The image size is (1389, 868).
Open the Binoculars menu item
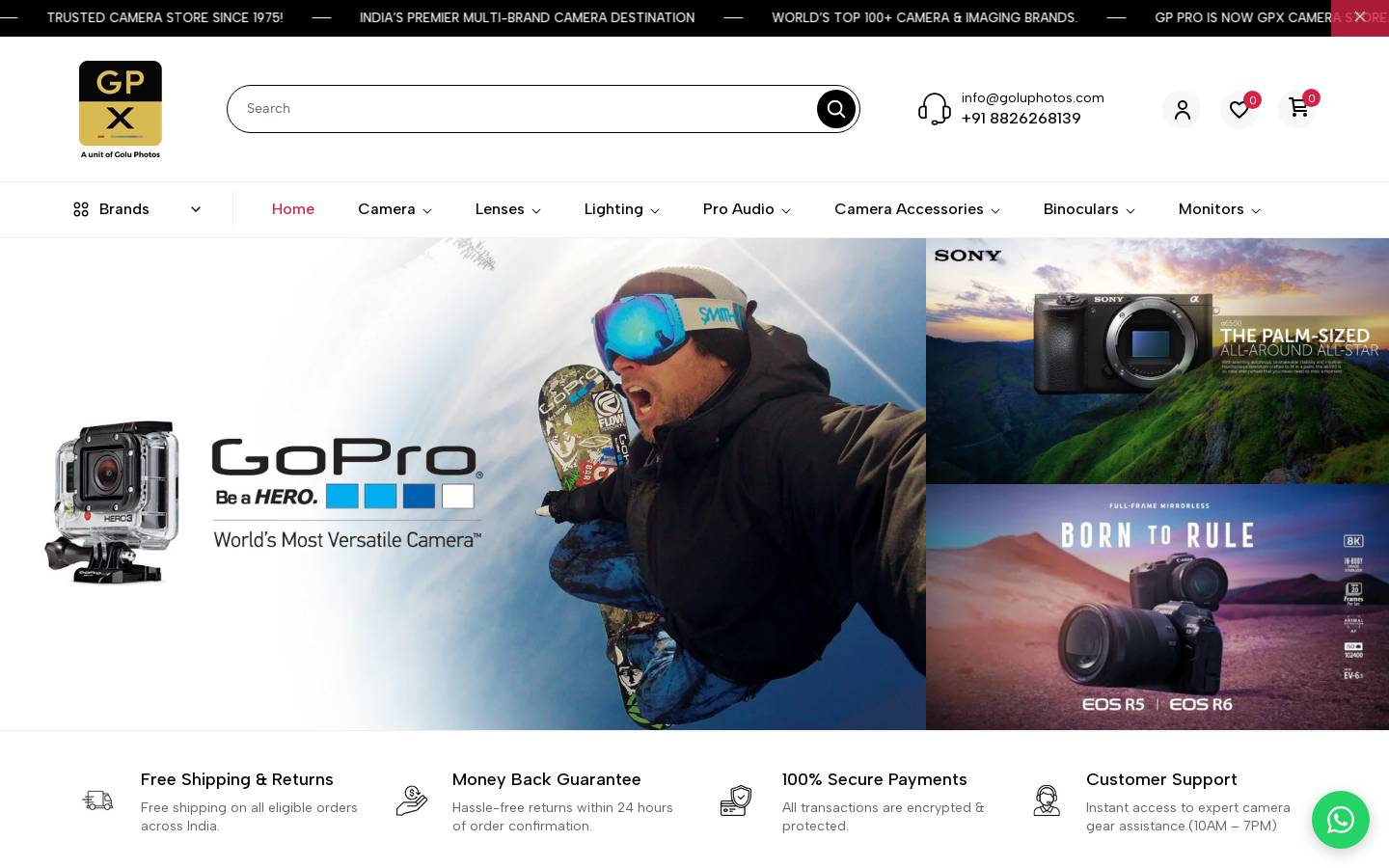(x=1081, y=209)
